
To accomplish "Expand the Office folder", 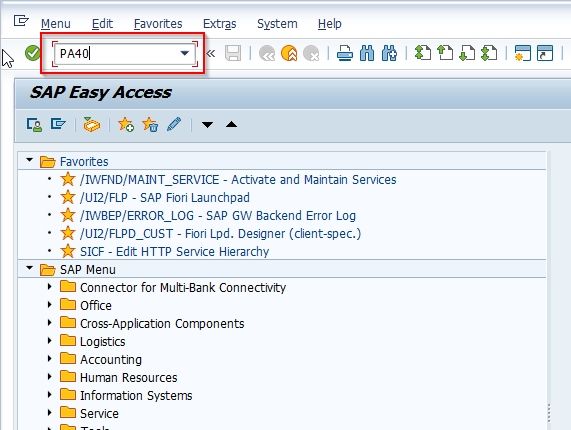I will pyautogui.click(x=50, y=304).
